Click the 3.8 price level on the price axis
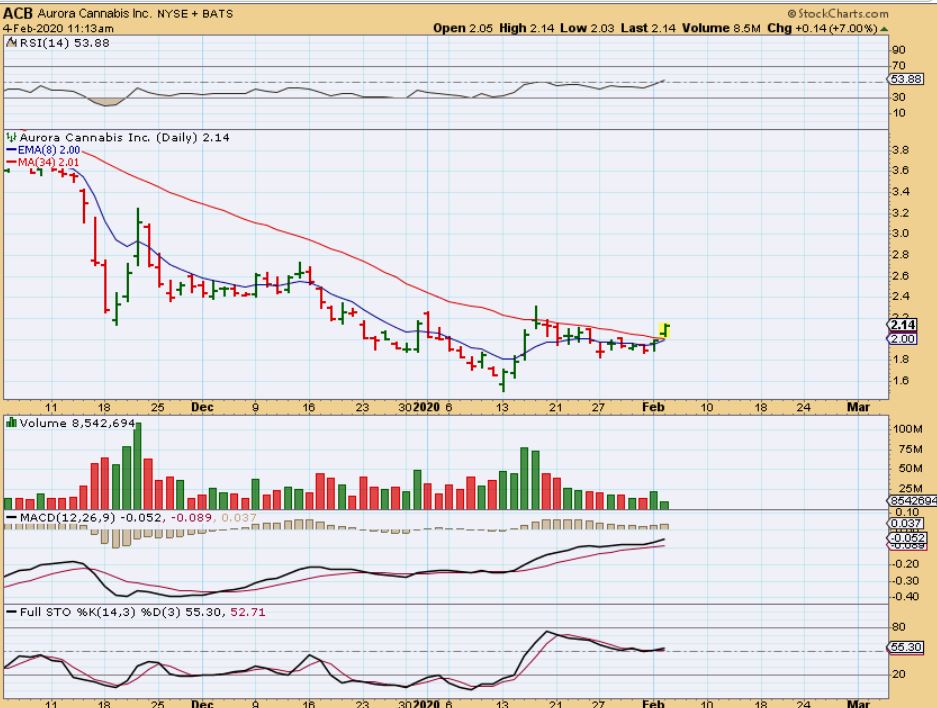This screenshot has height=708, width=937. (901, 150)
